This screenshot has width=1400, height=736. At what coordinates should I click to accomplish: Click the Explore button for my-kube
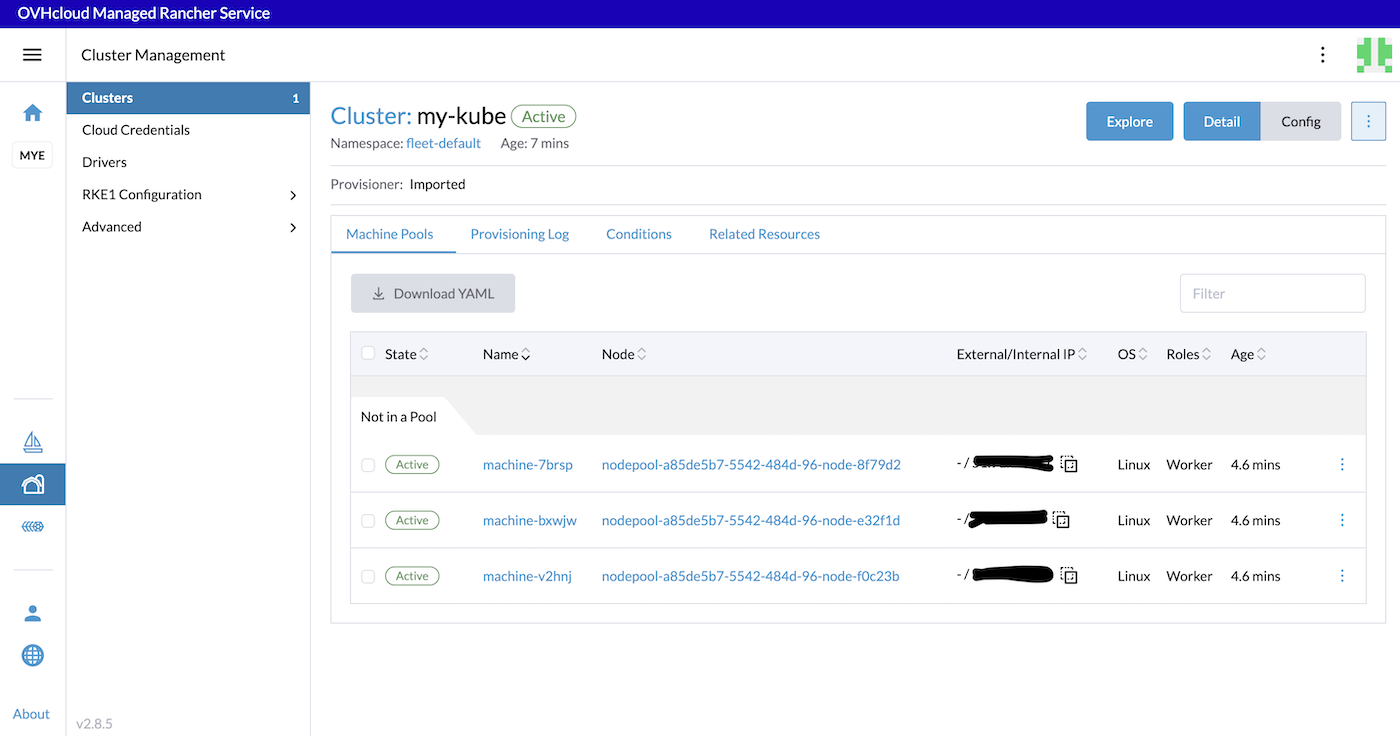[x=1129, y=120]
